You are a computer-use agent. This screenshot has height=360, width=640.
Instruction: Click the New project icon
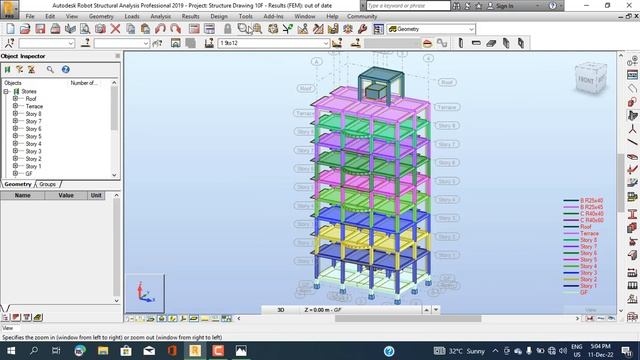(10, 29)
